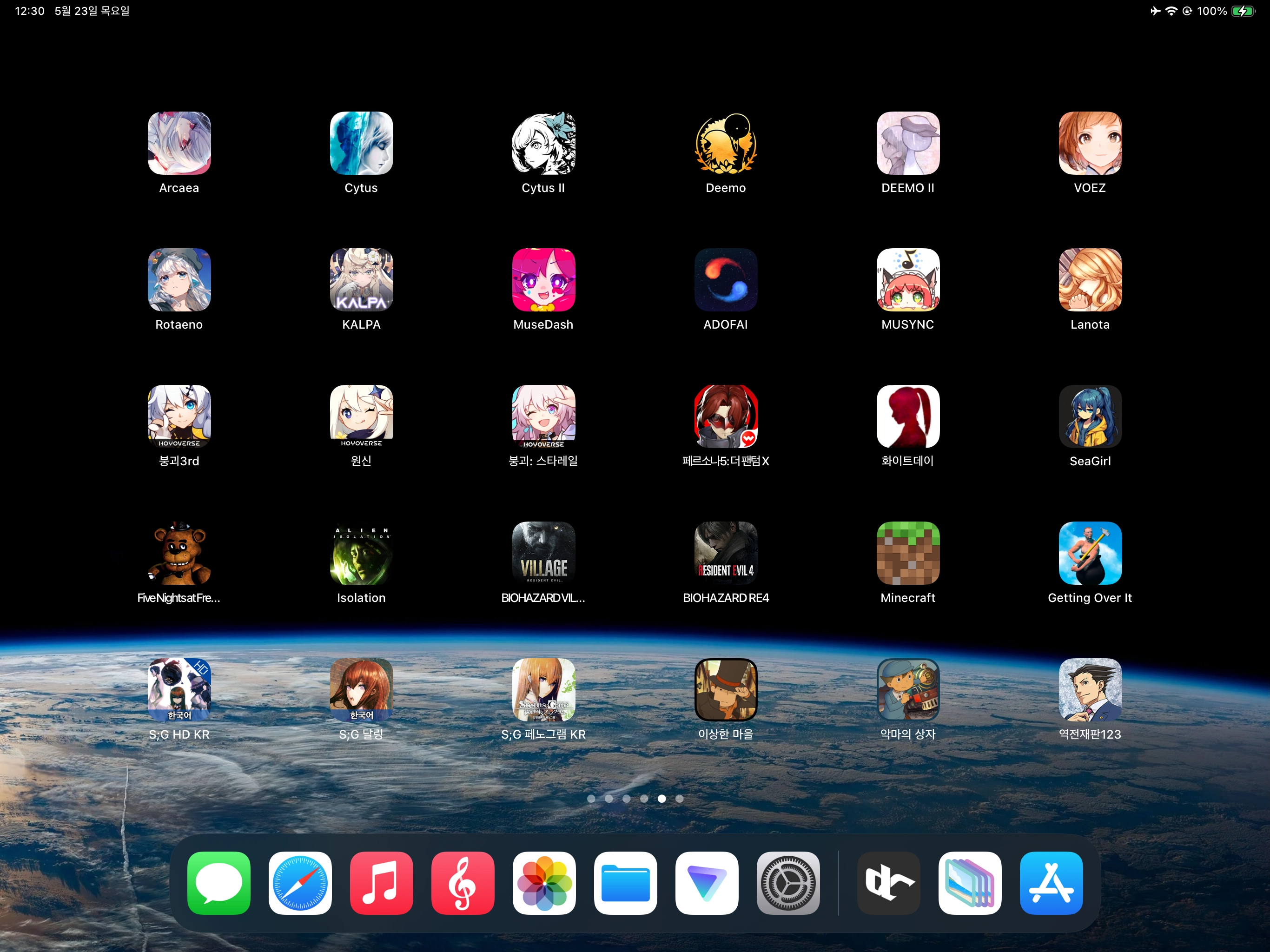Launch the Lanota app
This screenshot has width=1270, height=952.
tap(1090, 280)
